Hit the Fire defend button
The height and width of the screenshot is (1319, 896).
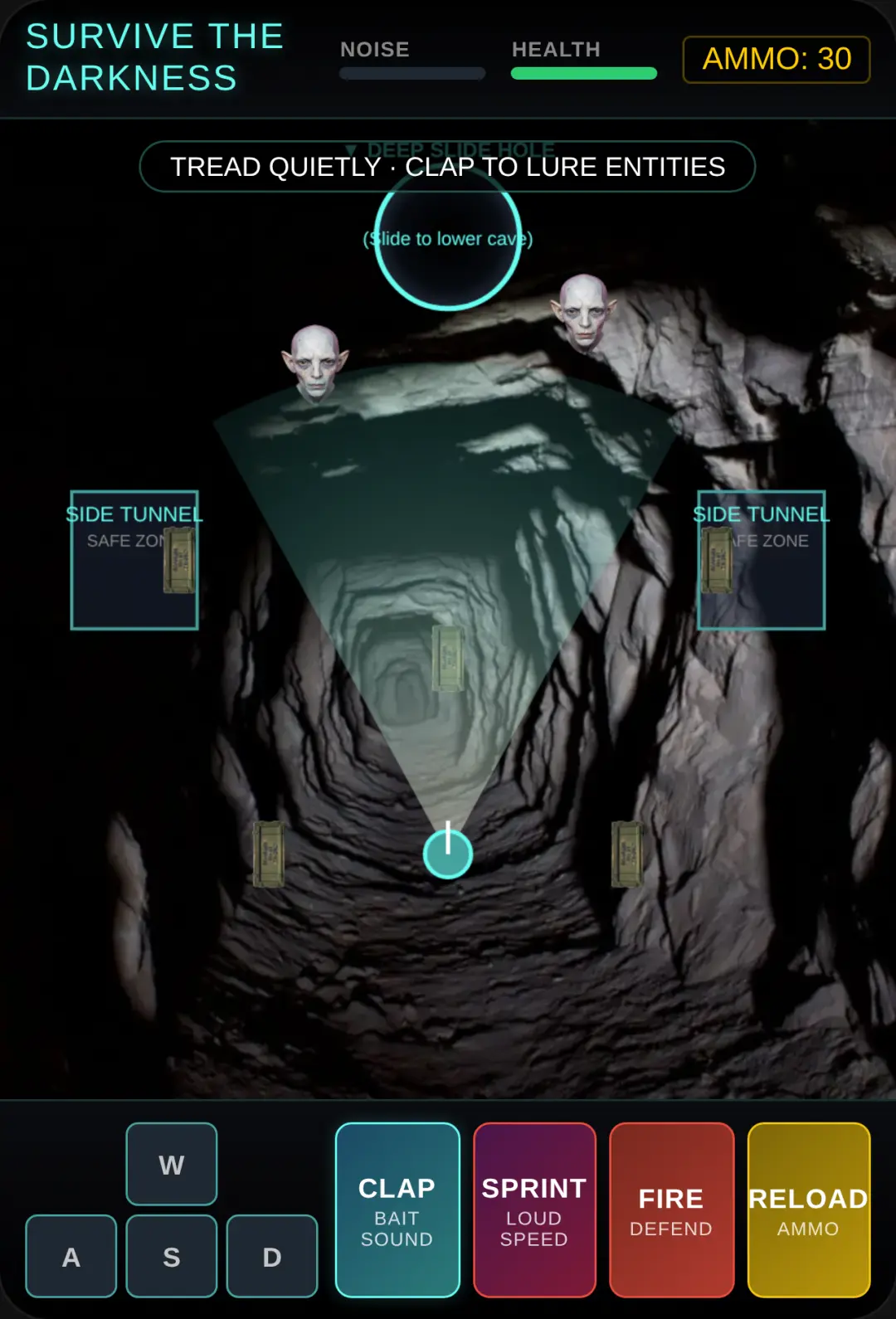click(x=672, y=1209)
